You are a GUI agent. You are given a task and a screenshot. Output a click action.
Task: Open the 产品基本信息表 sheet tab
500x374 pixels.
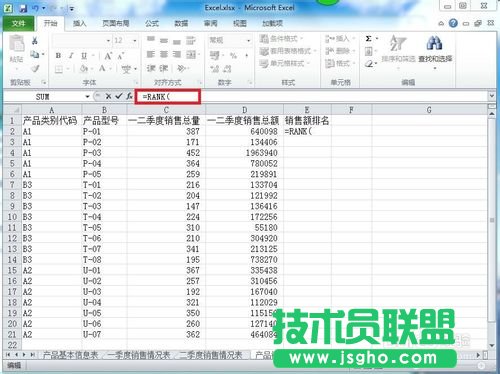click(70, 355)
